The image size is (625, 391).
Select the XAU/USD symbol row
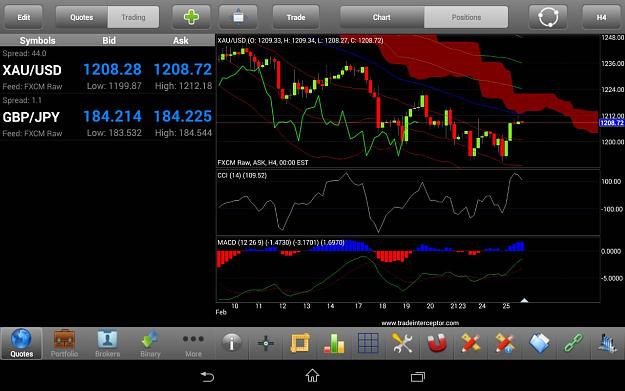click(107, 70)
